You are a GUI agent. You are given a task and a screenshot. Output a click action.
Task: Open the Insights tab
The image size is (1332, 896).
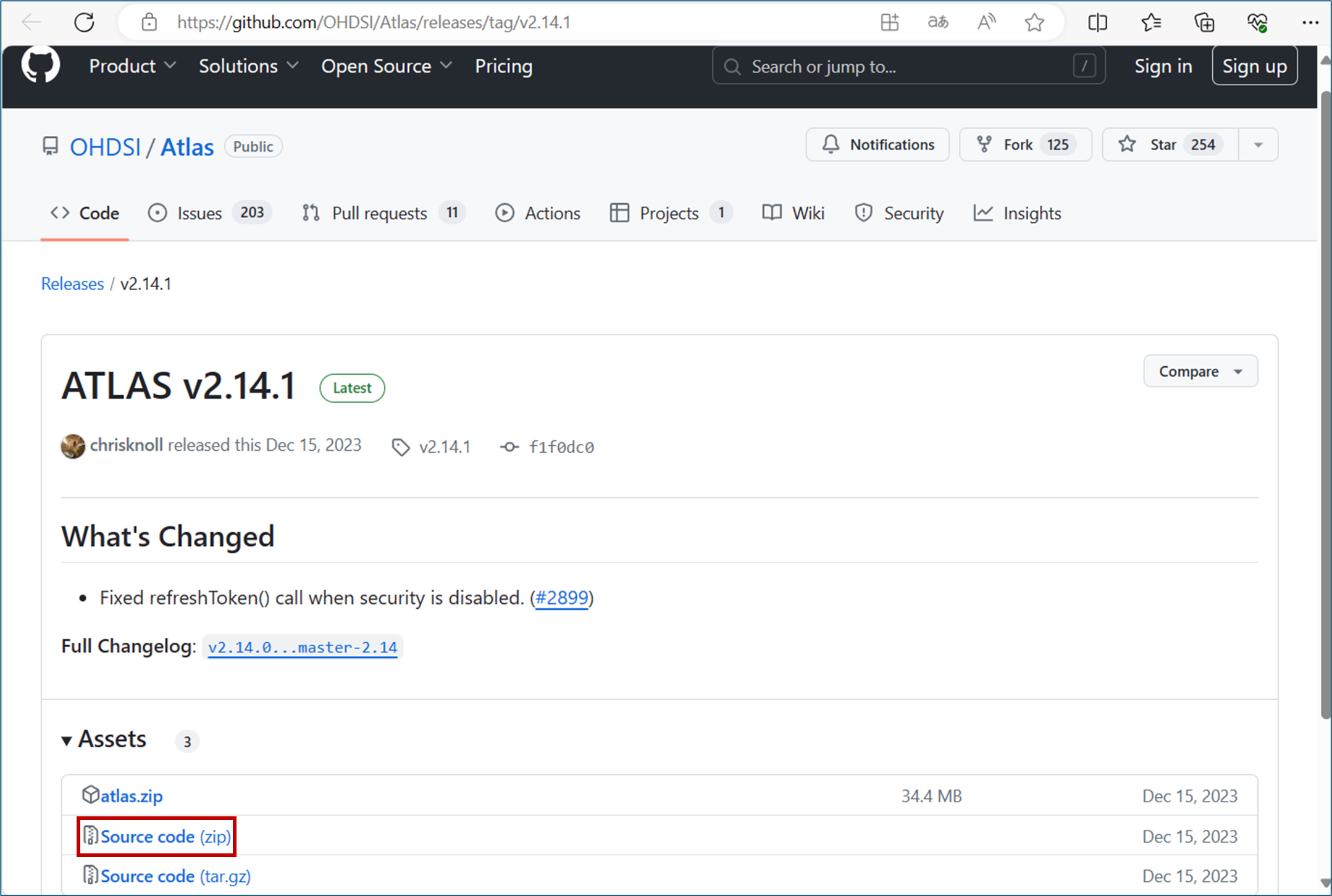pos(1017,213)
